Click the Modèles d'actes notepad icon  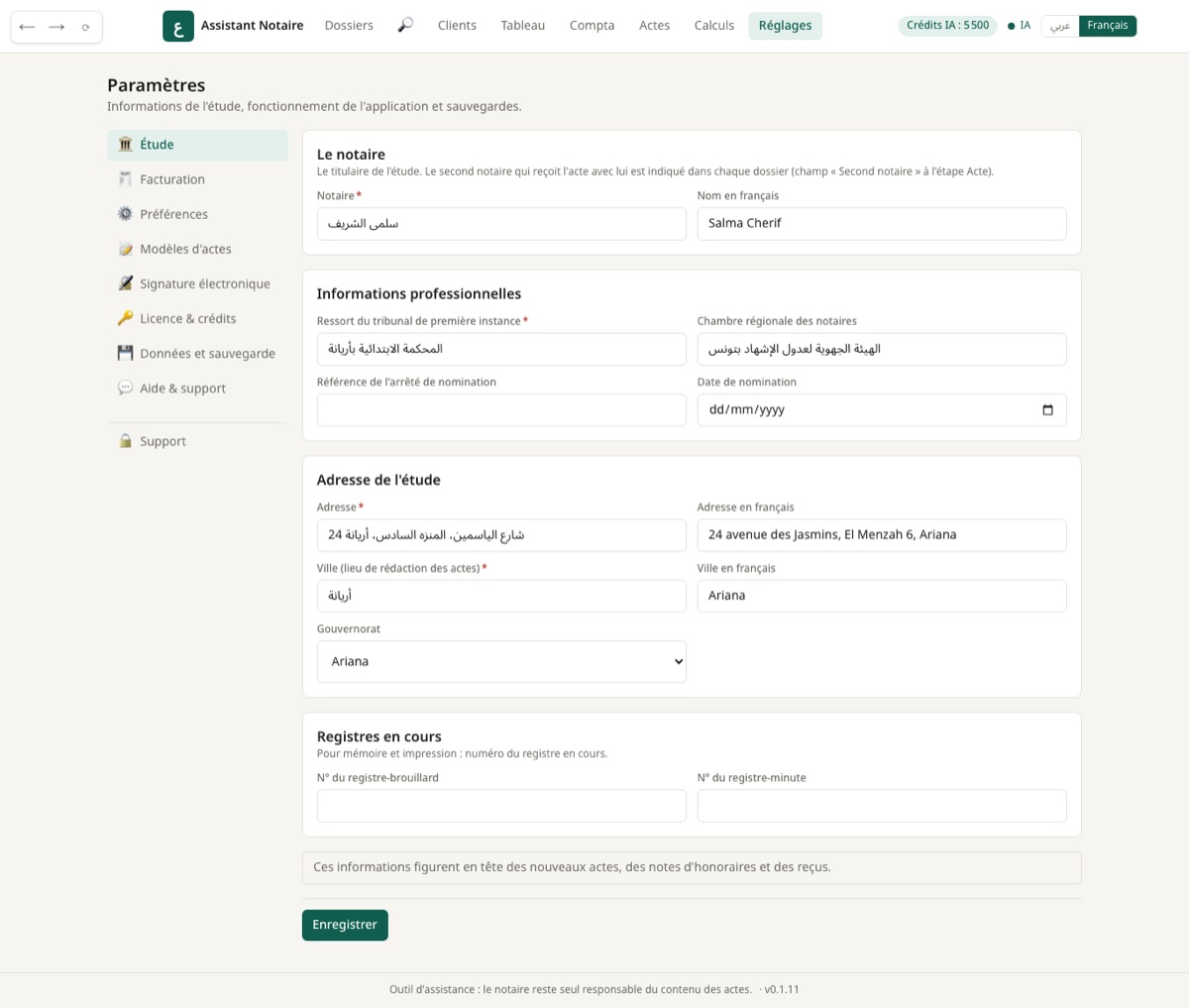tap(125, 249)
